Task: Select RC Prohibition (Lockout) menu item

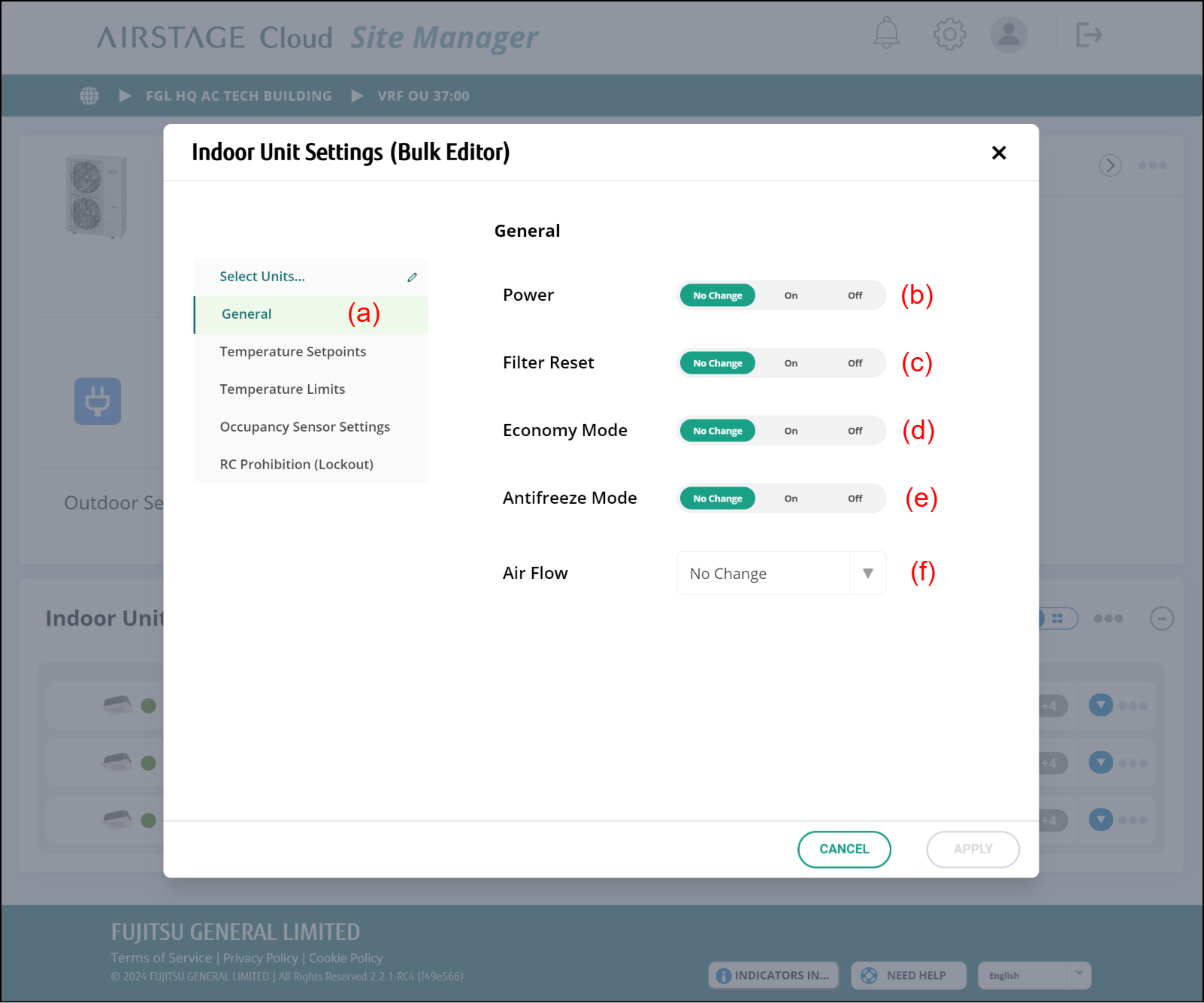Action: 296,465
